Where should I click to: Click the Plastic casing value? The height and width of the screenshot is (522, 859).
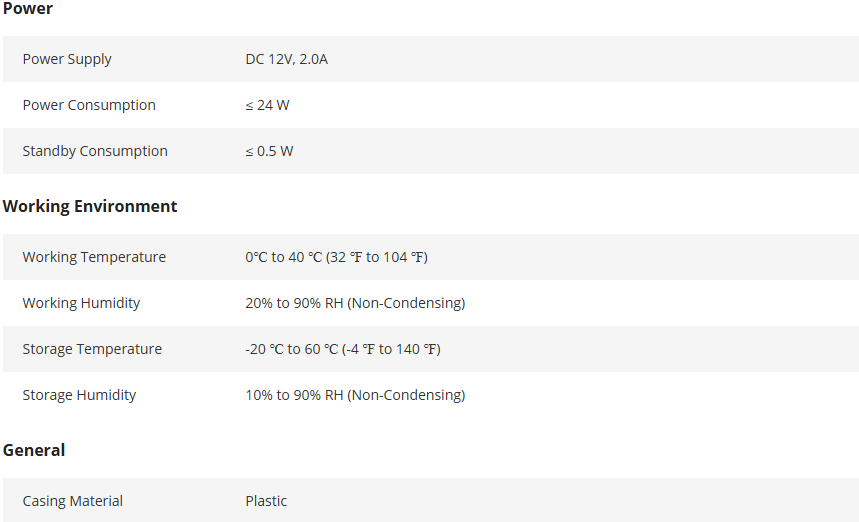click(x=266, y=501)
